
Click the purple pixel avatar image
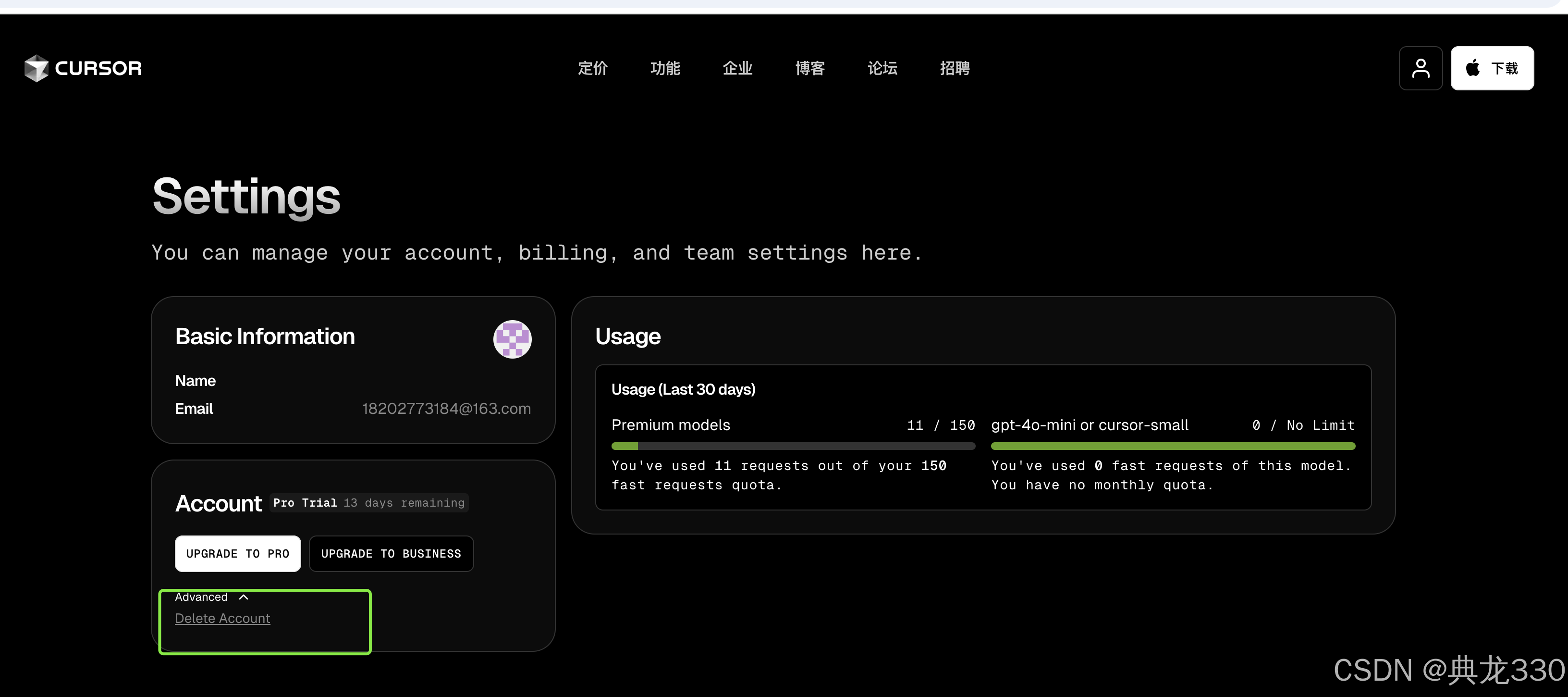point(512,339)
